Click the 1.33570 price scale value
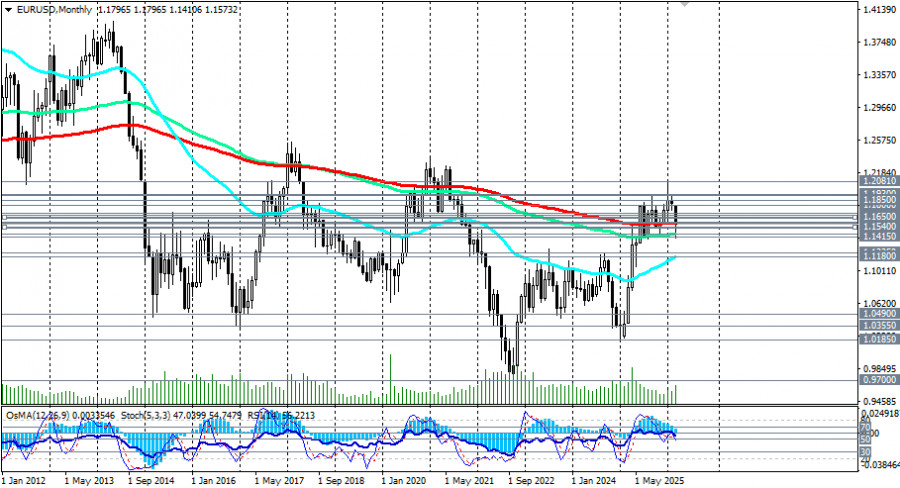The height and width of the screenshot is (488, 900). coord(880,75)
